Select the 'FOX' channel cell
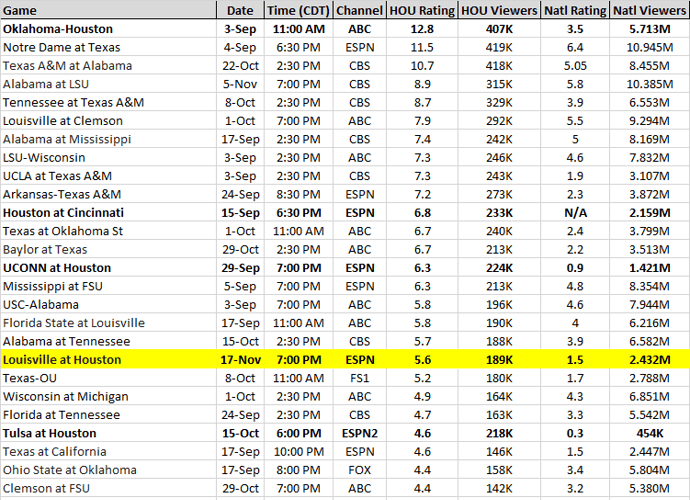The width and height of the screenshot is (690, 500). (x=360, y=470)
